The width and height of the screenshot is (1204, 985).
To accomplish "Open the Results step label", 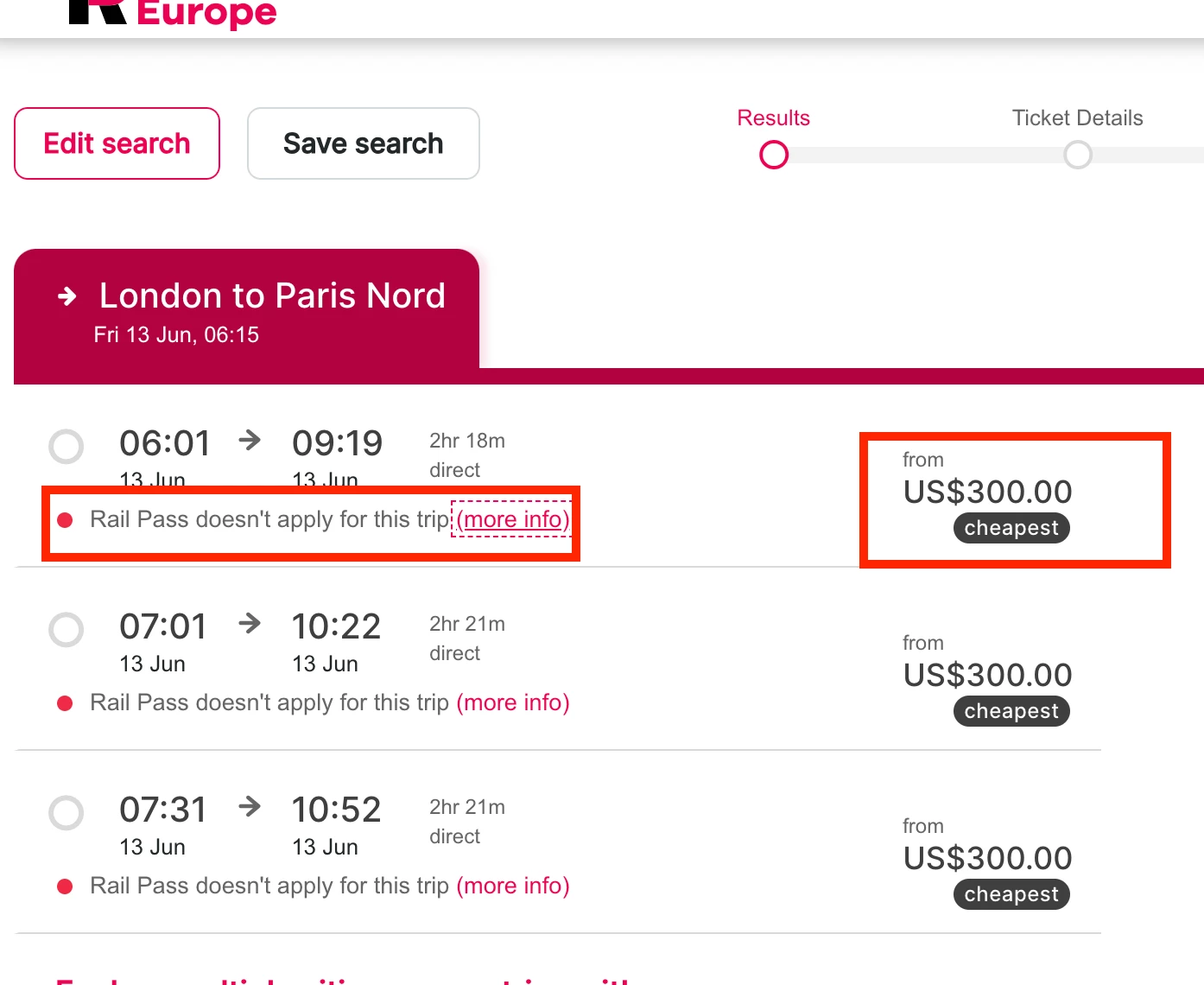I will point(773,118).
